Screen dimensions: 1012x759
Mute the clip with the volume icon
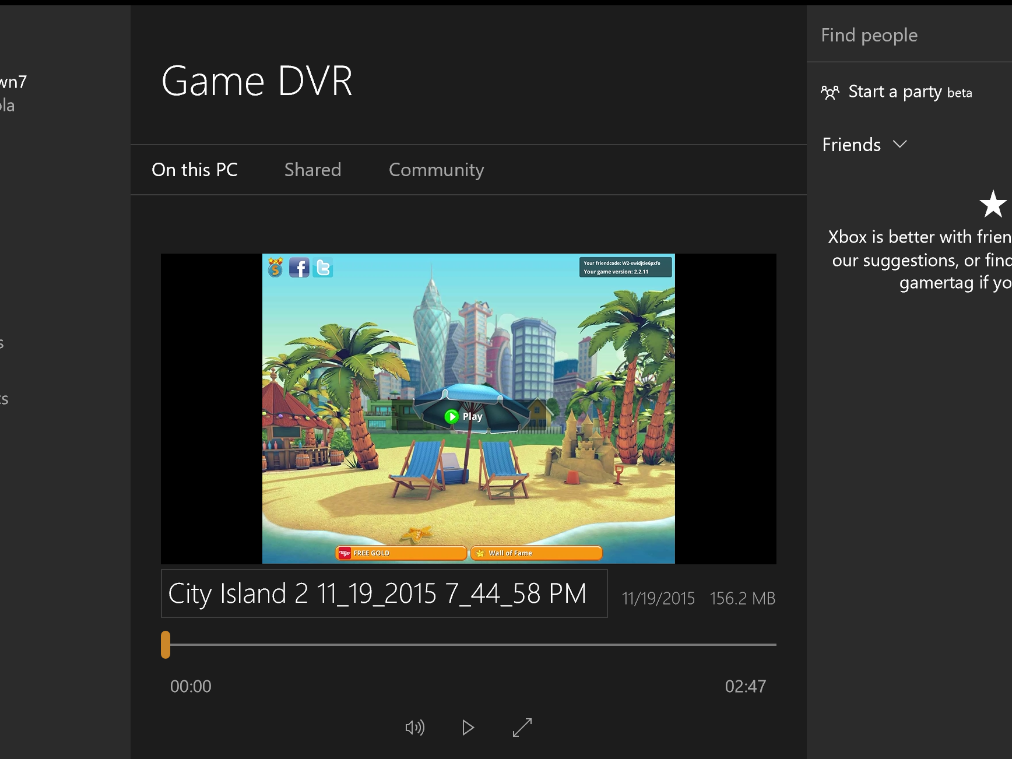click(415, 727)
